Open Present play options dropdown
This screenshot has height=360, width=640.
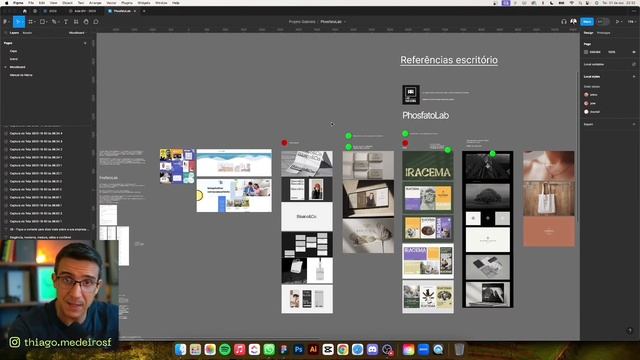coord(622,22)
